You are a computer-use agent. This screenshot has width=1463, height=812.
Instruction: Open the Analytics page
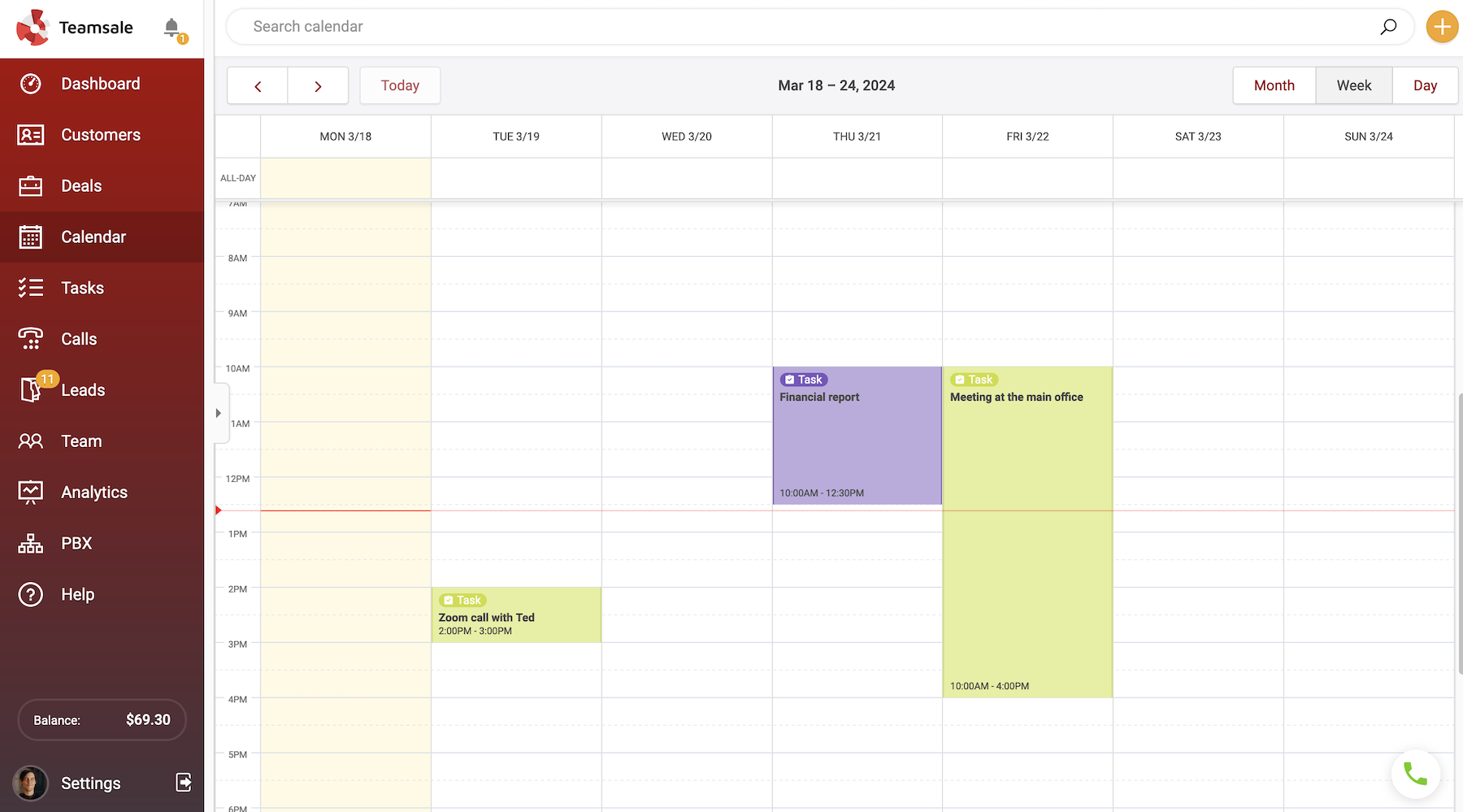pyautogui.click(x=93, y=493)
